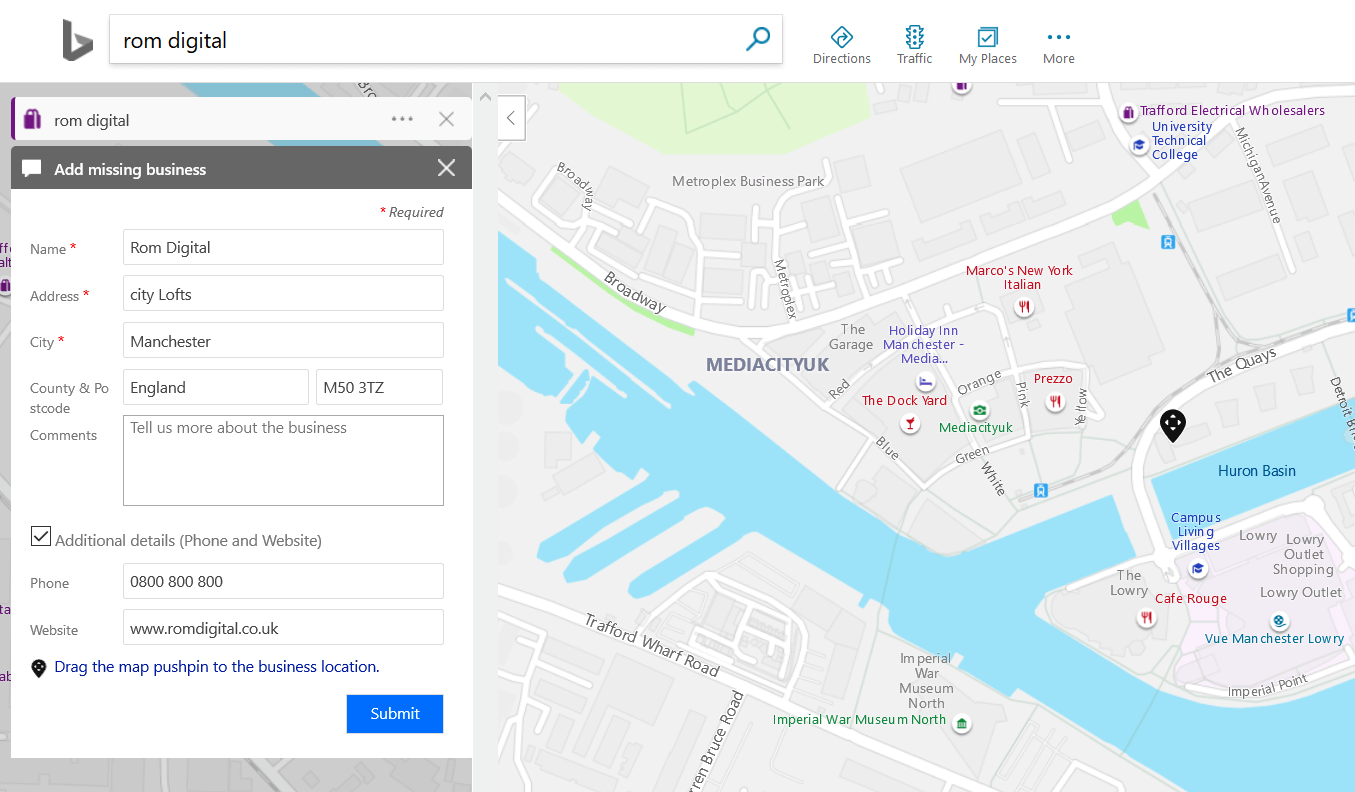The image size is (1355, 792).
Task: Click the tram stop icon near White street
Action: 1041,490
